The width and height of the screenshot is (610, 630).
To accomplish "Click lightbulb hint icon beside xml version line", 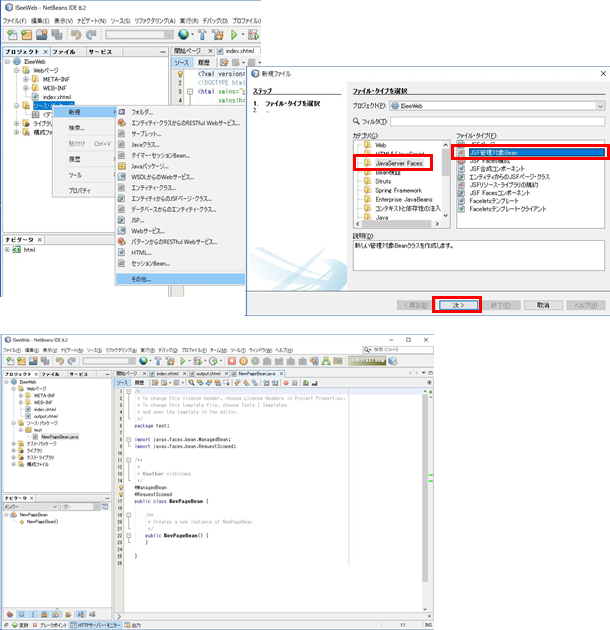I will (180, 74).
